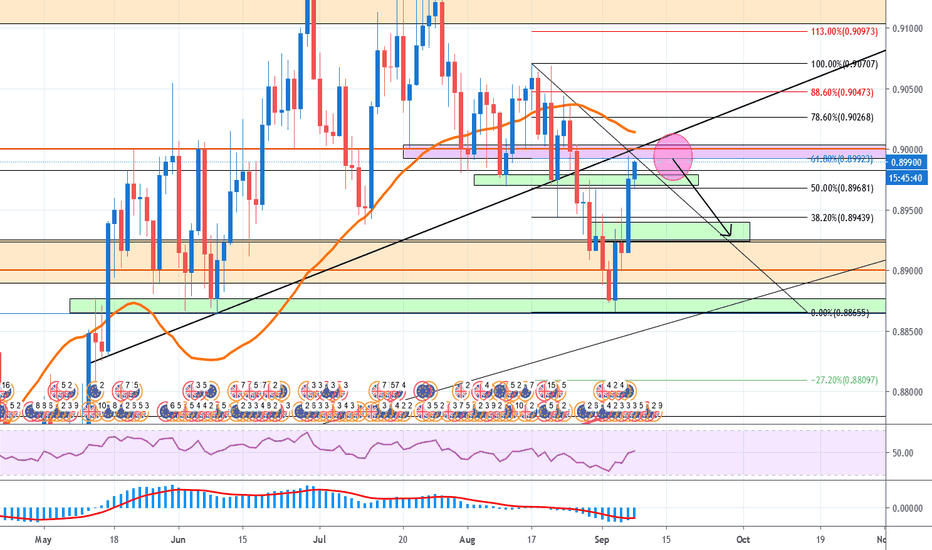The image size is (932, 550).
Task: Select the 78.60%(0.90268) Fibonacci label
Action: [x=842, y=118]
